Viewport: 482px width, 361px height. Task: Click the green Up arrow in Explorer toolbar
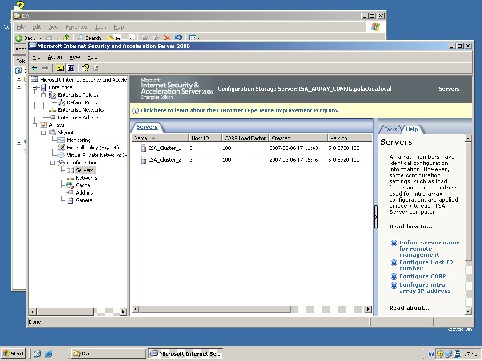(x=66, y=37)
